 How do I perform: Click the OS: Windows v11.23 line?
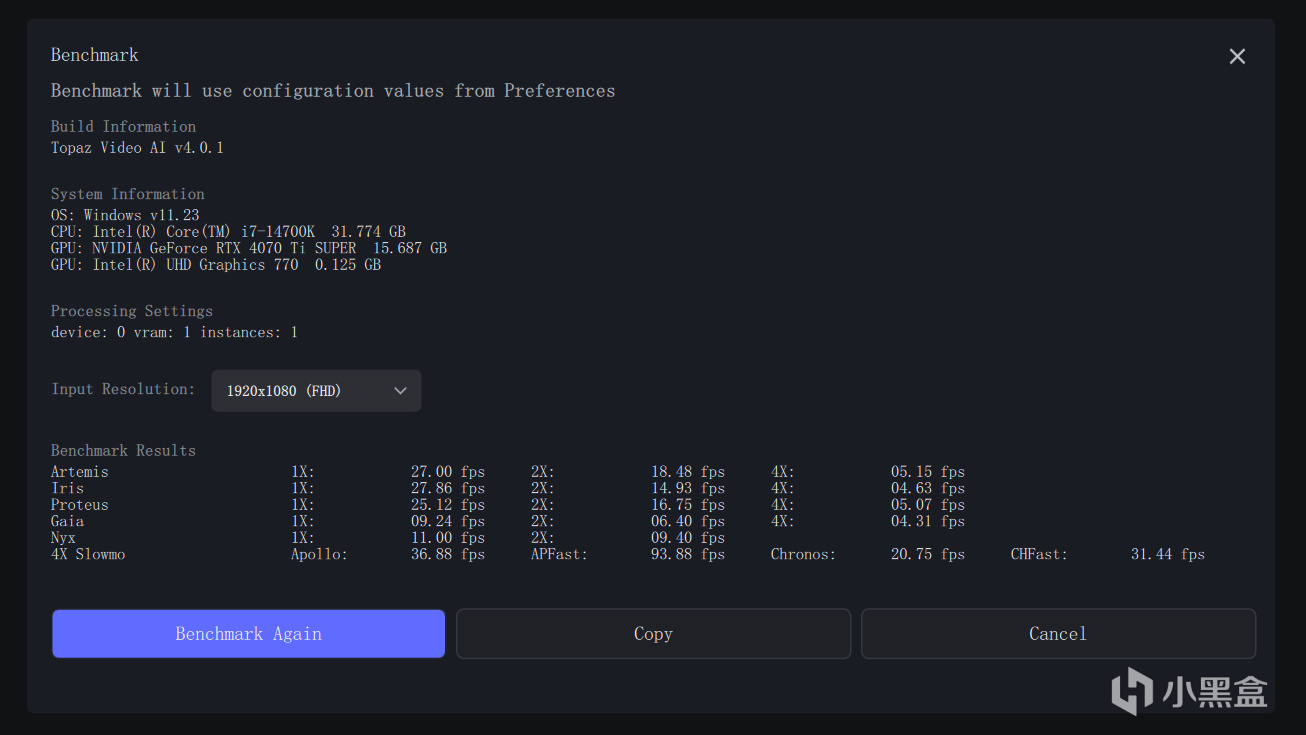(125, 215)
